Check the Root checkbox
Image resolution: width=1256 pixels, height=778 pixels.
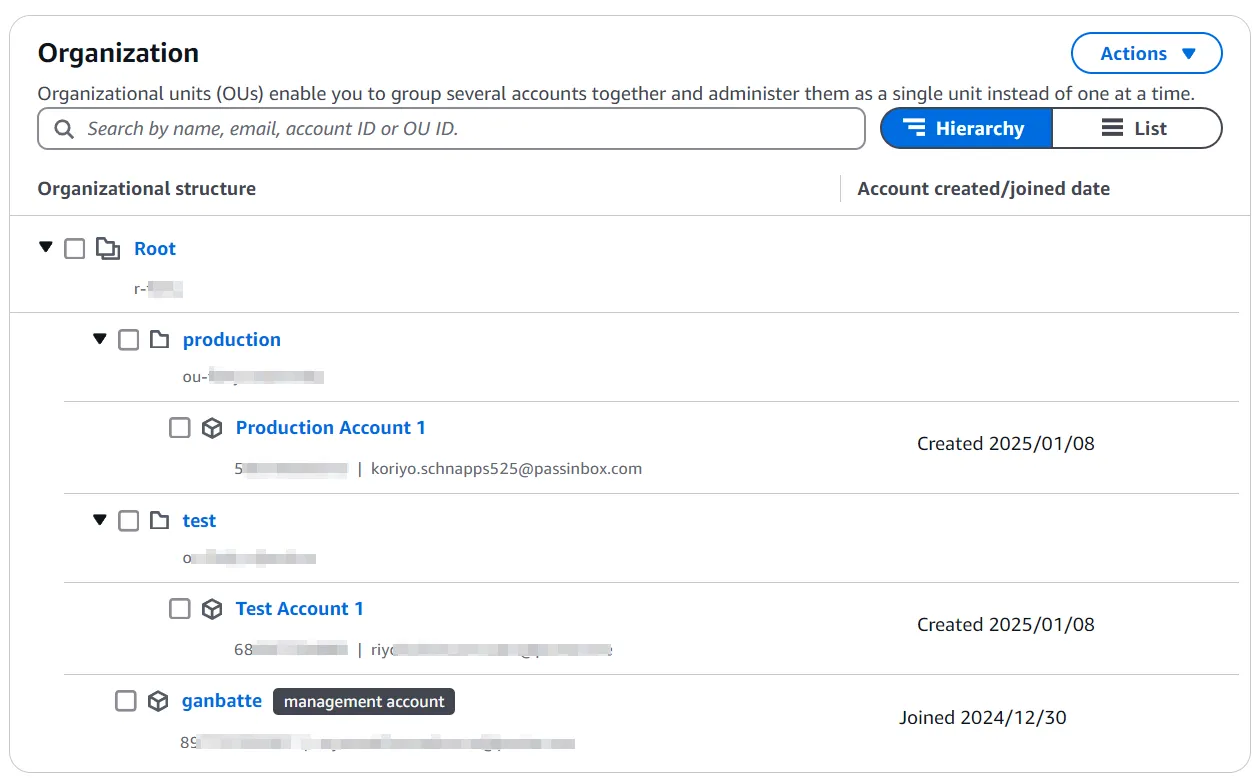(x=74, y=248)
